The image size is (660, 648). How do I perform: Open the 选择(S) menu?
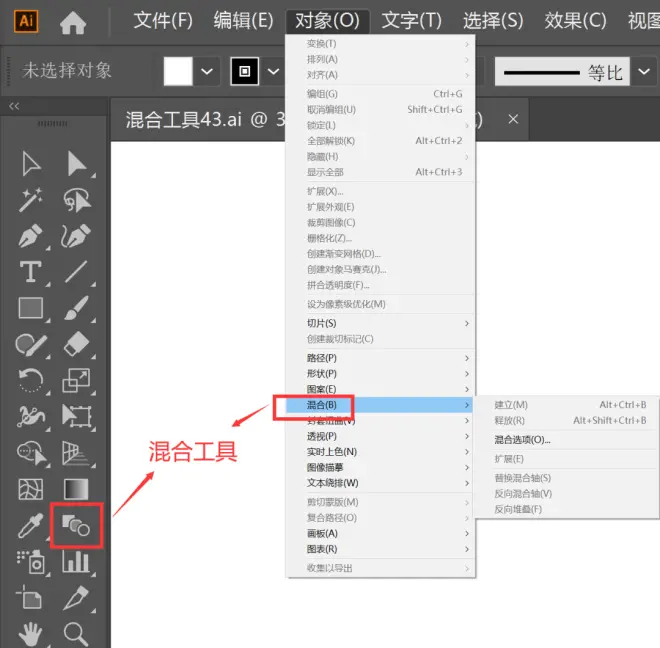[x=493, y=21]
